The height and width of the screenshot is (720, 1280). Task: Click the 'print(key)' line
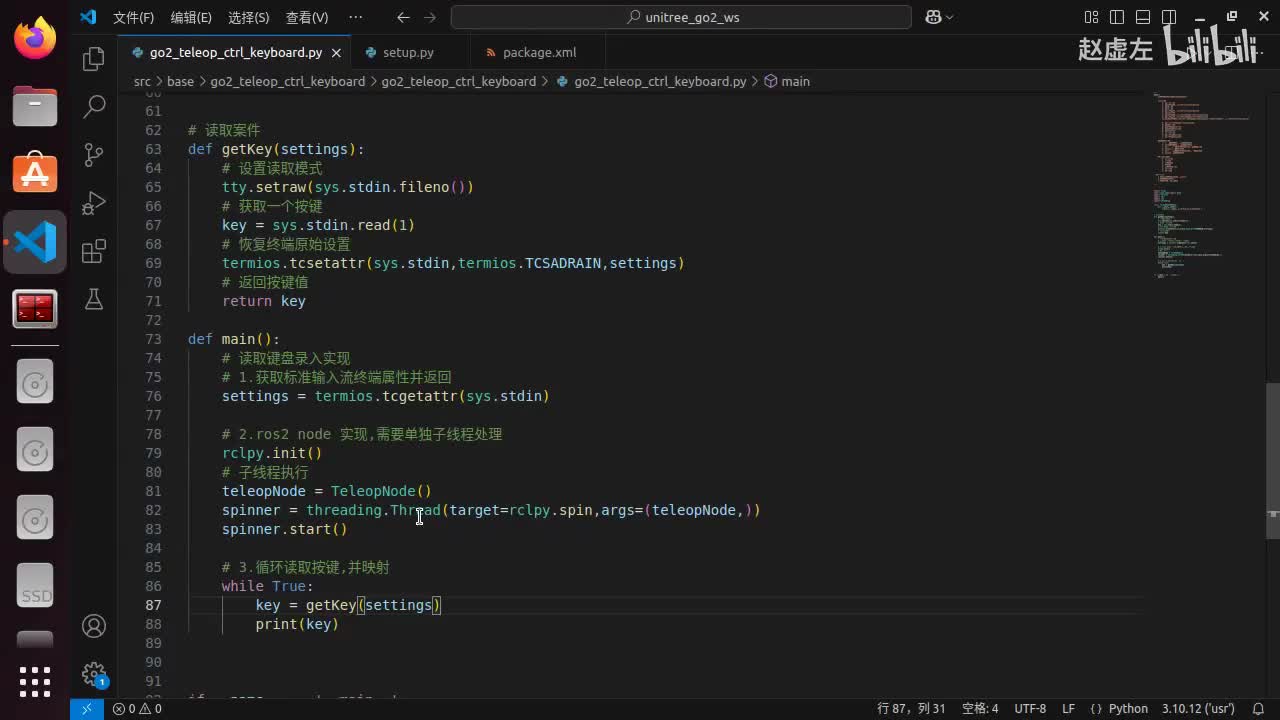coord(297,624)
